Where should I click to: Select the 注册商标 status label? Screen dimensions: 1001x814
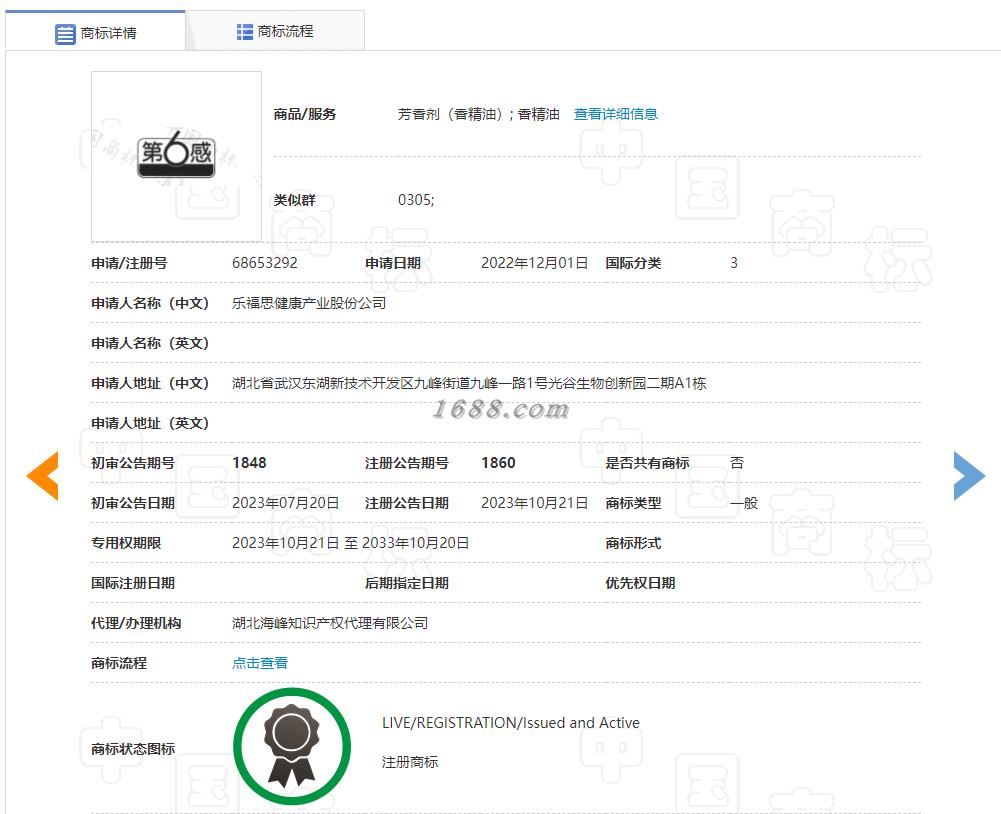coord(410,762)
